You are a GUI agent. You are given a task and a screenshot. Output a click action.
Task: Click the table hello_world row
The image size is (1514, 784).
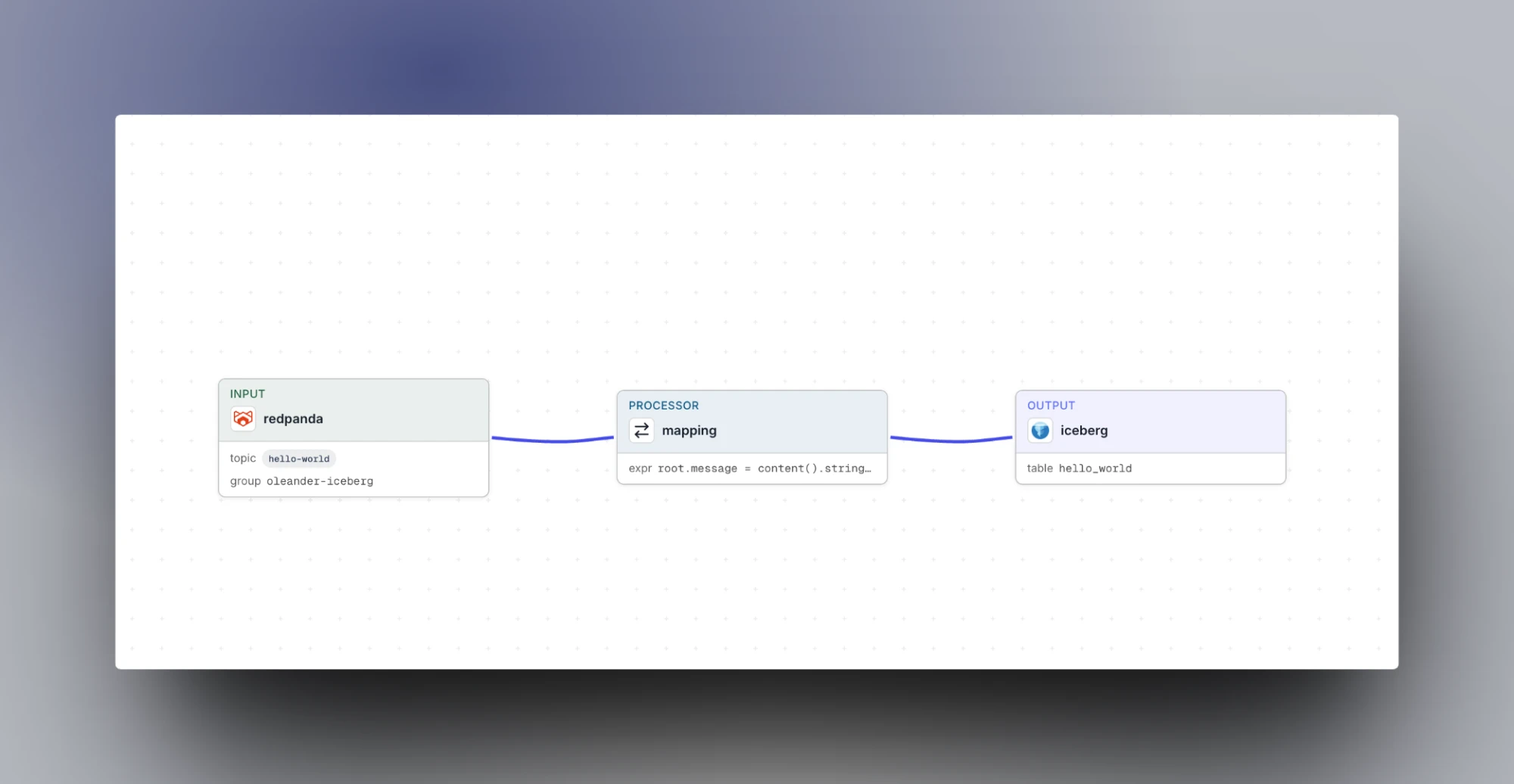tap(1079, 468)
